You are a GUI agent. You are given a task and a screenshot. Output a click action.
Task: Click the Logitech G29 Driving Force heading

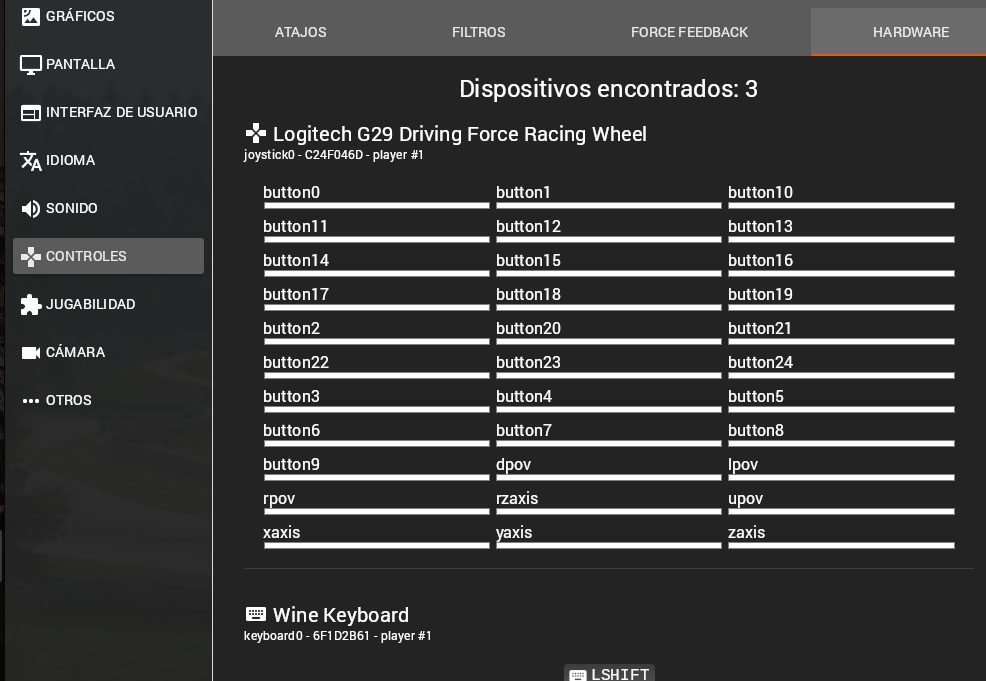(x=460, y=134)
